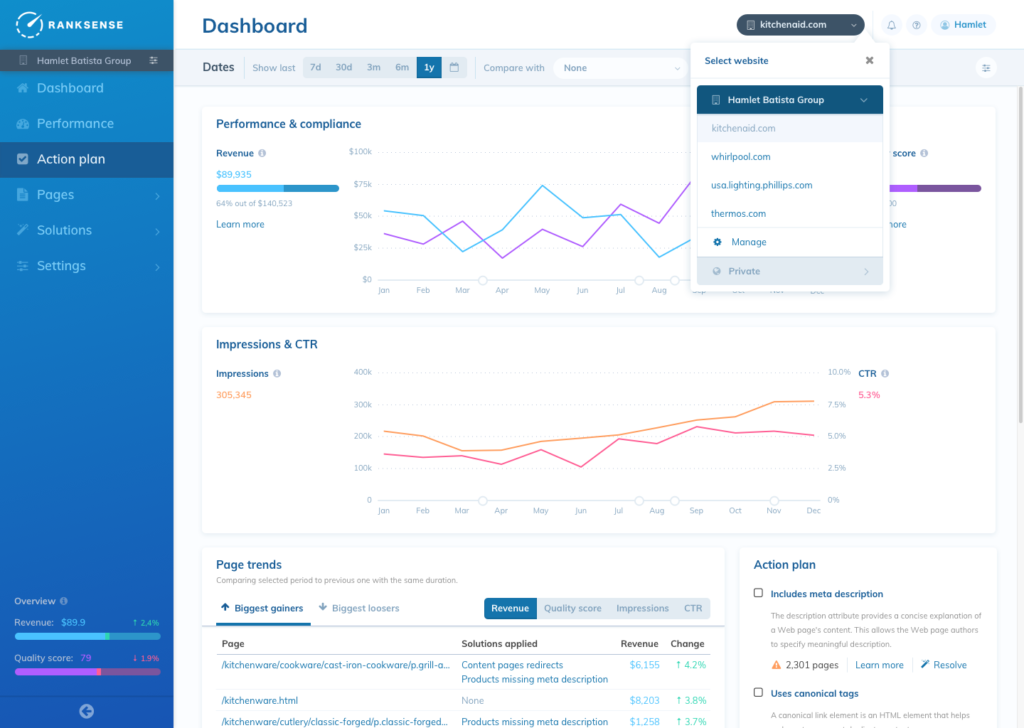
Task: Open custom date calendar picker
Action: 455,67
